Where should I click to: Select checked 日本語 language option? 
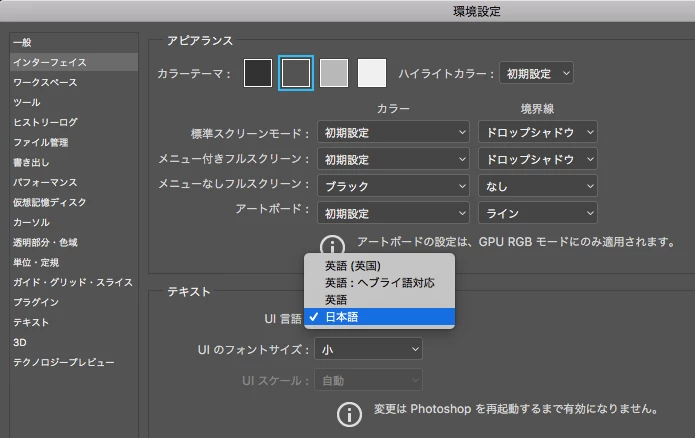coord(379,317)
